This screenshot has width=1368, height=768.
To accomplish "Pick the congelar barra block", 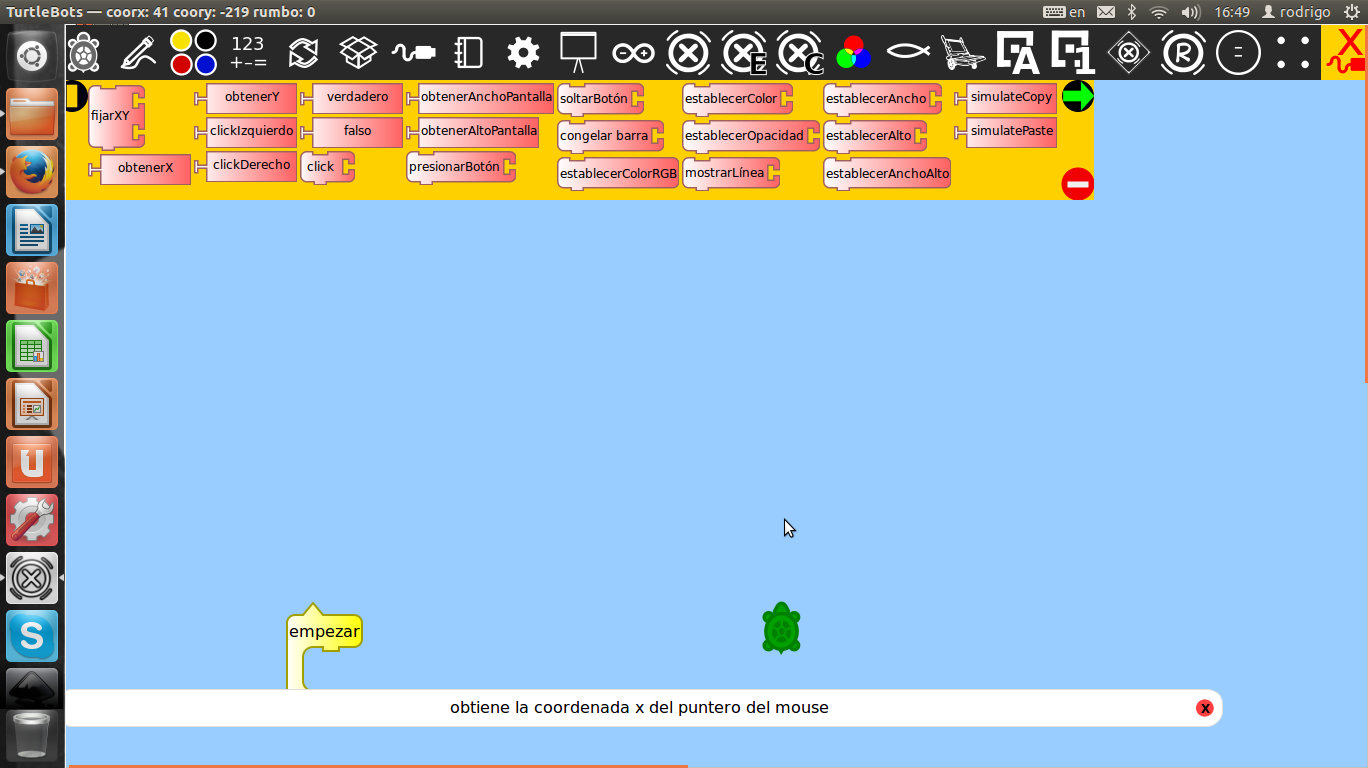I will (x=610, y=136).
